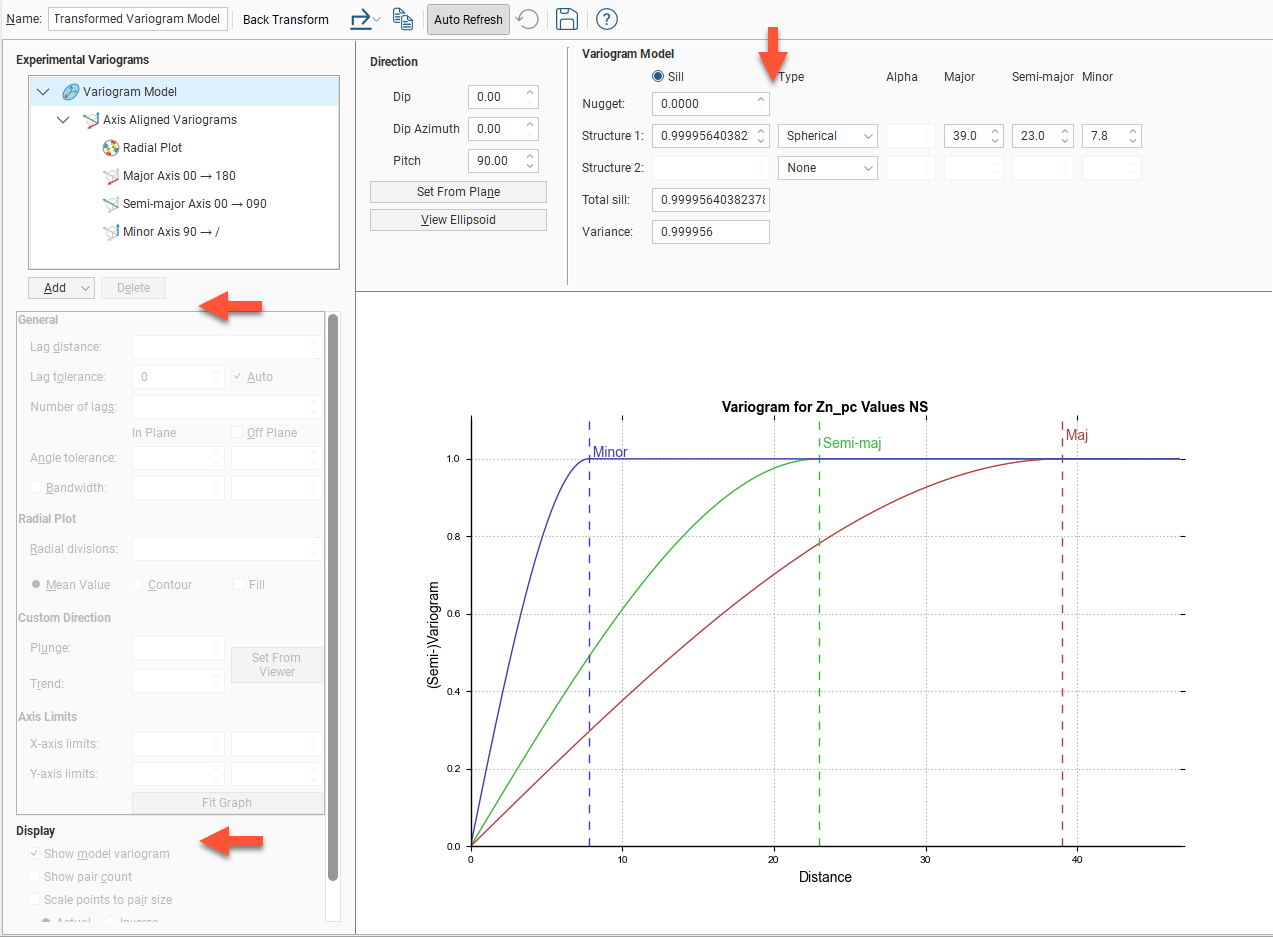This screenshot has width=1273, height=937.
Task: Click the export arrow icon
Action: (x=363, y=19)
